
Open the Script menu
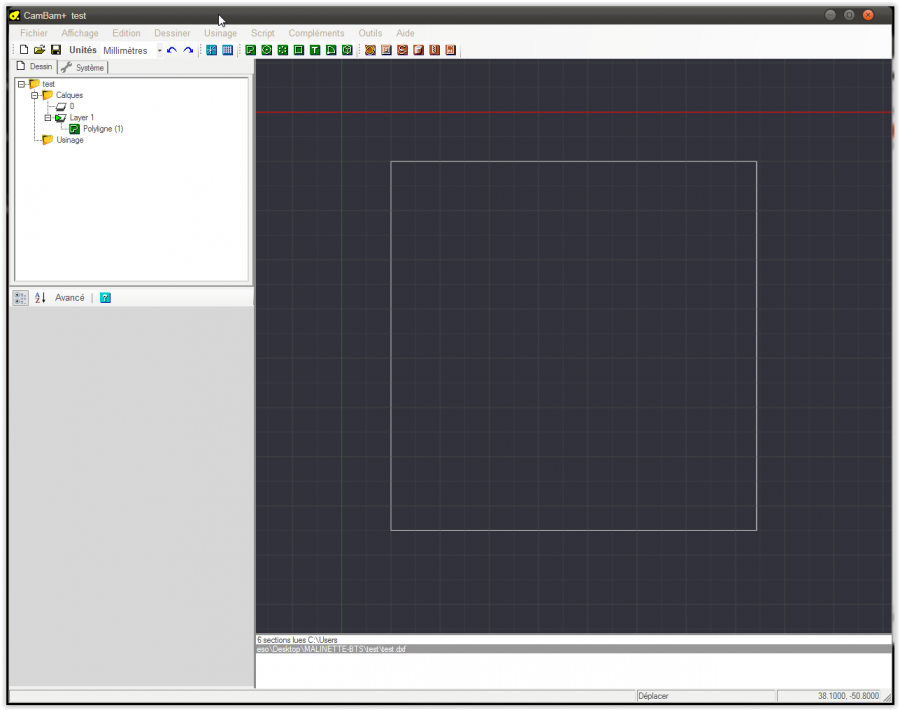coord(262,33)
